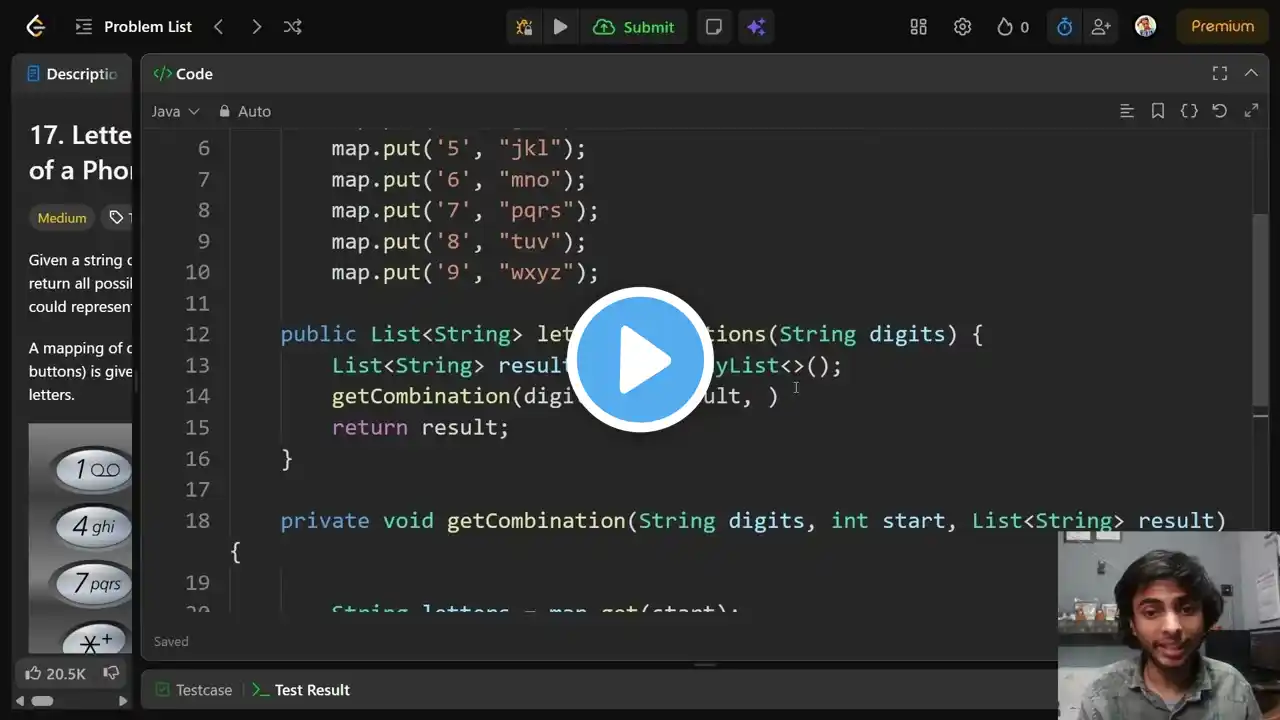The width and height of the screenshot is (1280, 720).
Task: Open the AI sparkle assistant
Action: click(757, 27)
